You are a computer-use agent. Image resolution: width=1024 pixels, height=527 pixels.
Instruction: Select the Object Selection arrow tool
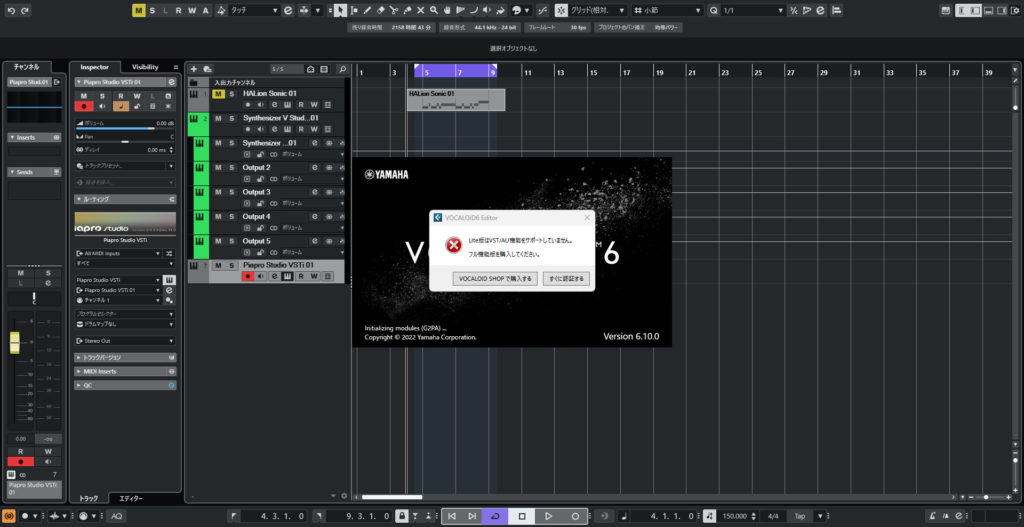point(340,9)
